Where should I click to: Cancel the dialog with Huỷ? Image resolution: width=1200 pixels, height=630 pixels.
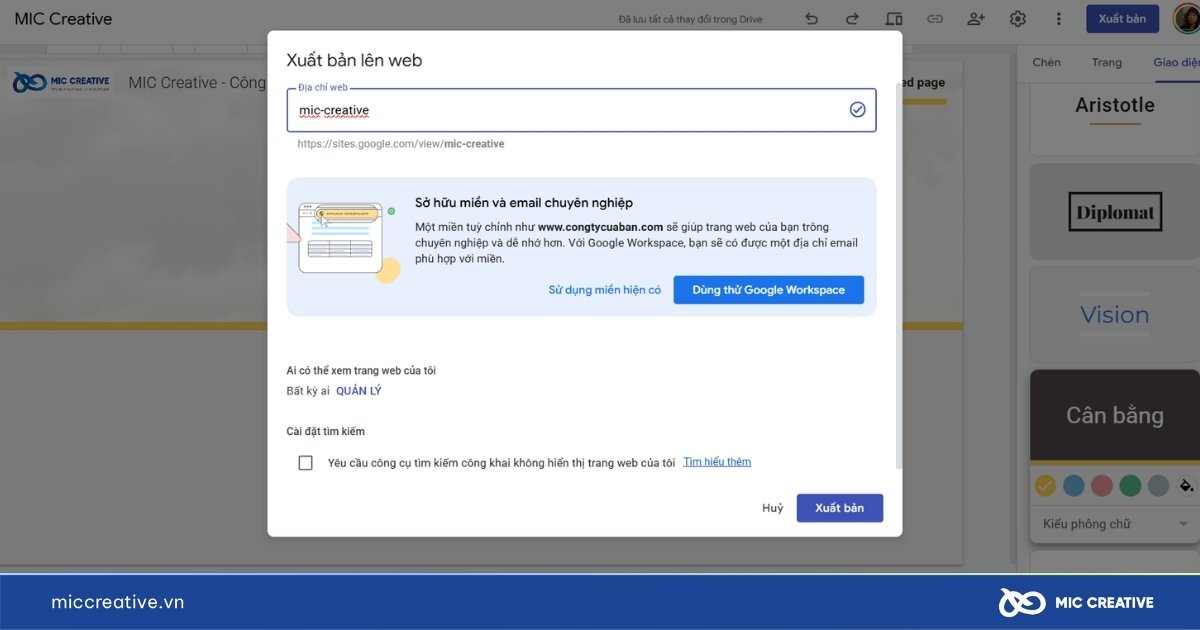[x=773, y=508]
